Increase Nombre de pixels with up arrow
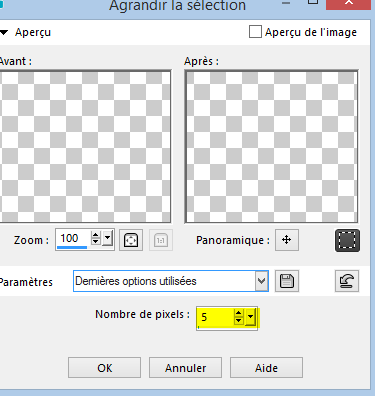This screenshot has height=396, width=375. (239, 313)
